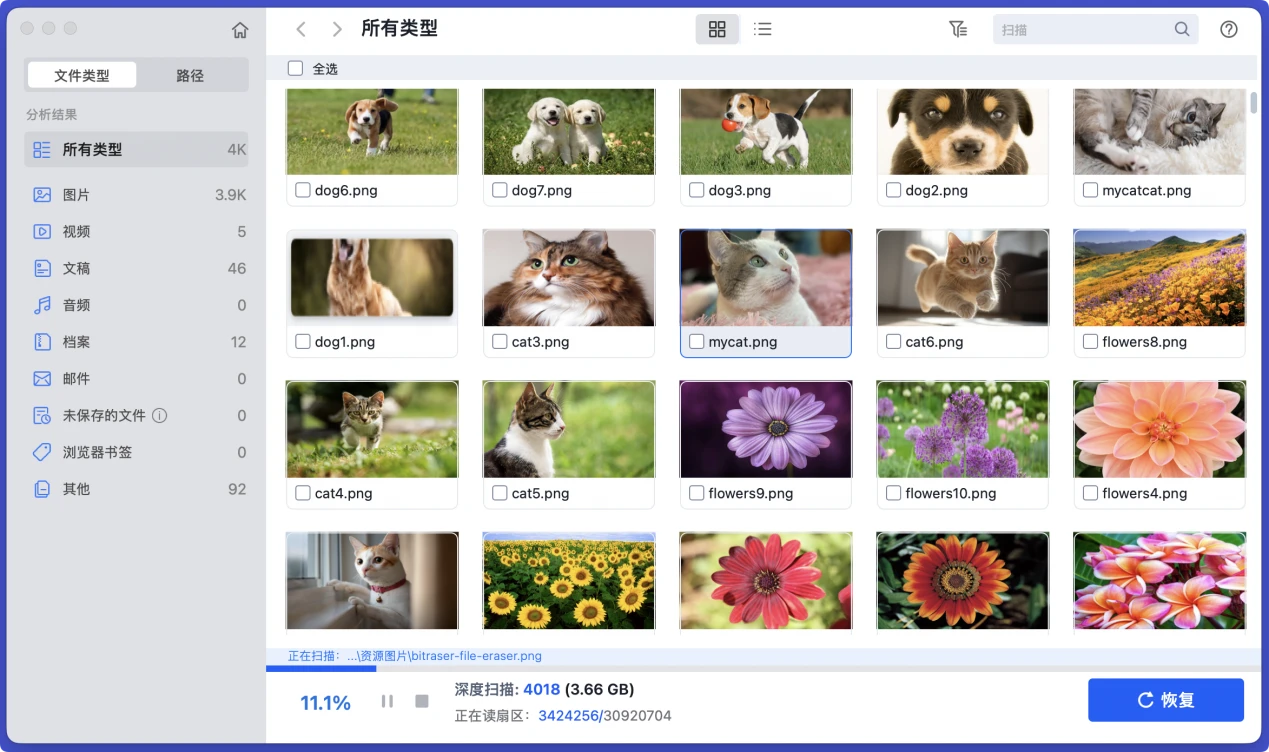Viewport: 1269px width, 752px height.
Task: Check the checkbox on dog6.png
Action: point(302,189)
